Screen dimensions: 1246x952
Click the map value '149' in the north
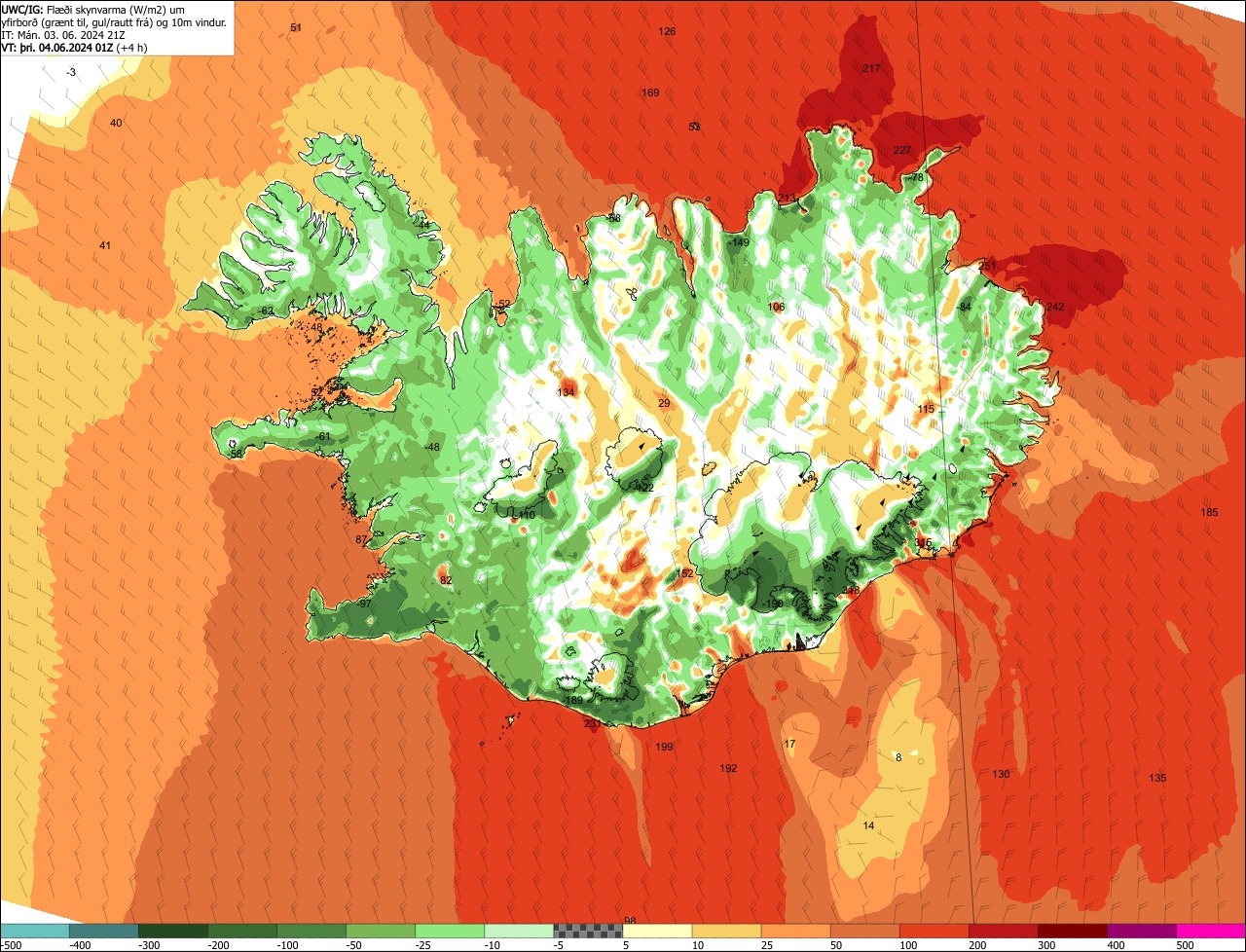[741, 242]
